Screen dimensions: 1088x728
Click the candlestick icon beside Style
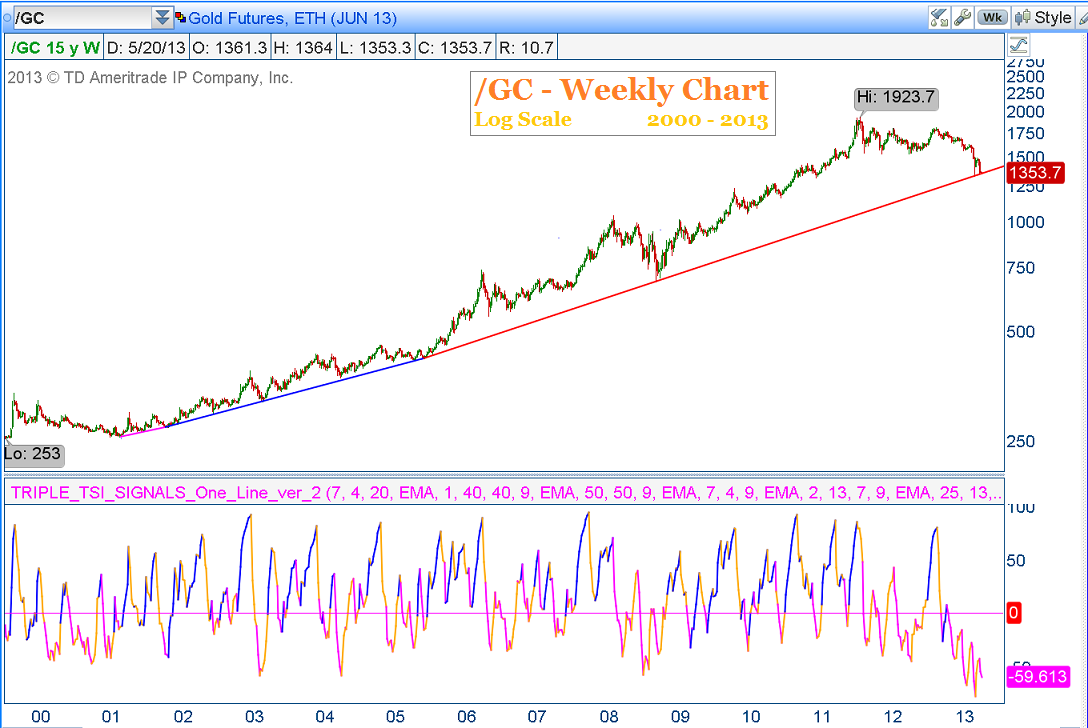pyautogui.click(x=1023, y=16)
